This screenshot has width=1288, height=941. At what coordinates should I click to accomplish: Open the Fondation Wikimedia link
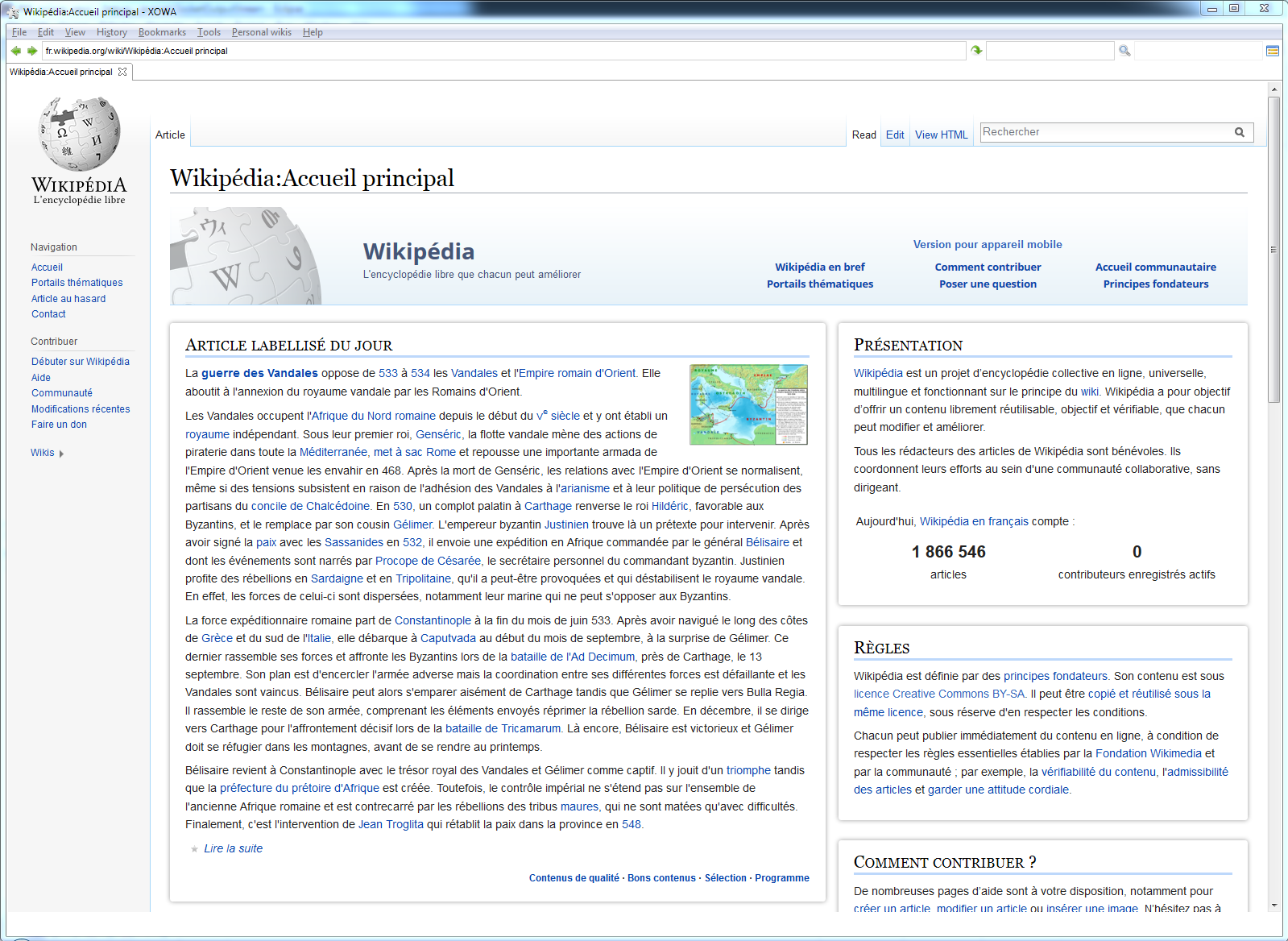coord(1149,753)
